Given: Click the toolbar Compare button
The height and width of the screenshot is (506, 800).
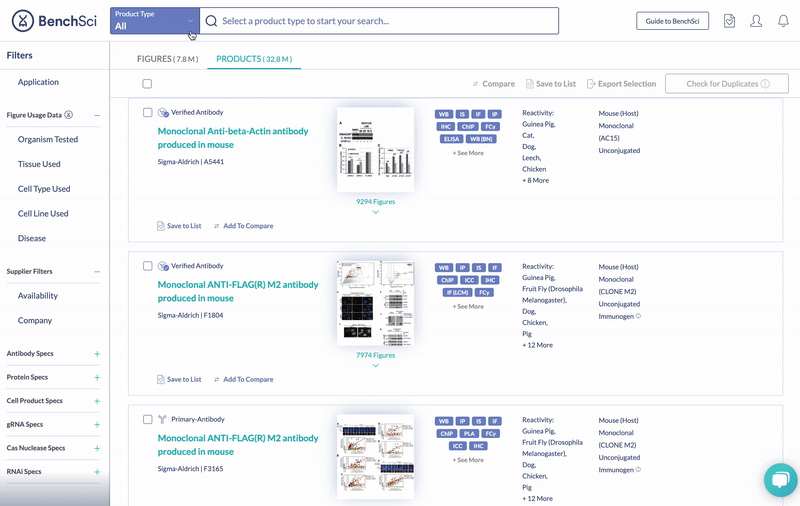Looking at the screenshot, I should coord(493,84).
